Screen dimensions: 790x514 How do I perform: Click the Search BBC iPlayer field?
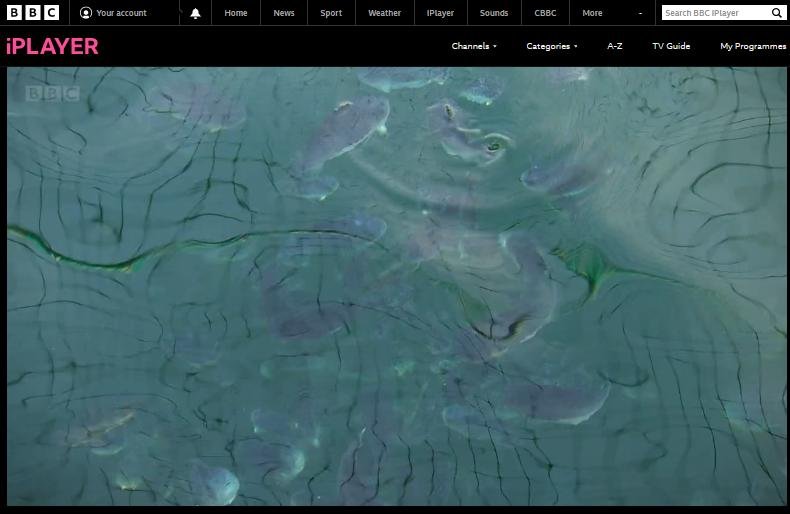tap(714, 13)
